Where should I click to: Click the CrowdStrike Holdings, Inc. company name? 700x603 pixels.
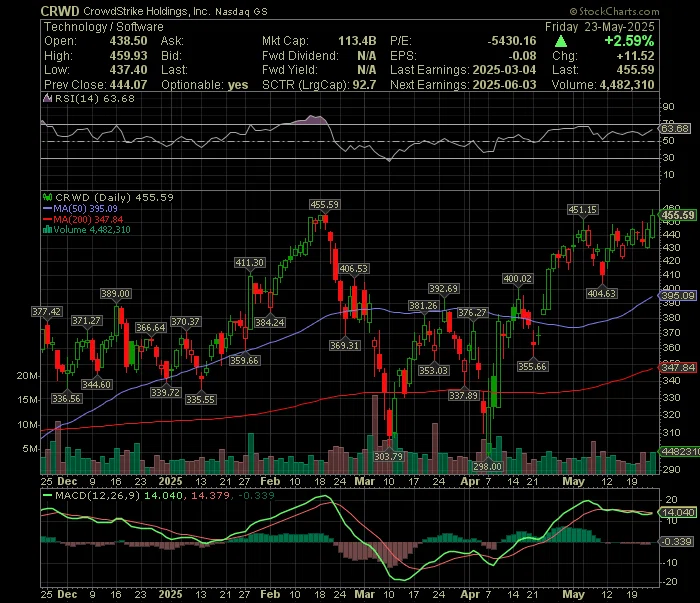pyautogui.click(x=146, y=11)
